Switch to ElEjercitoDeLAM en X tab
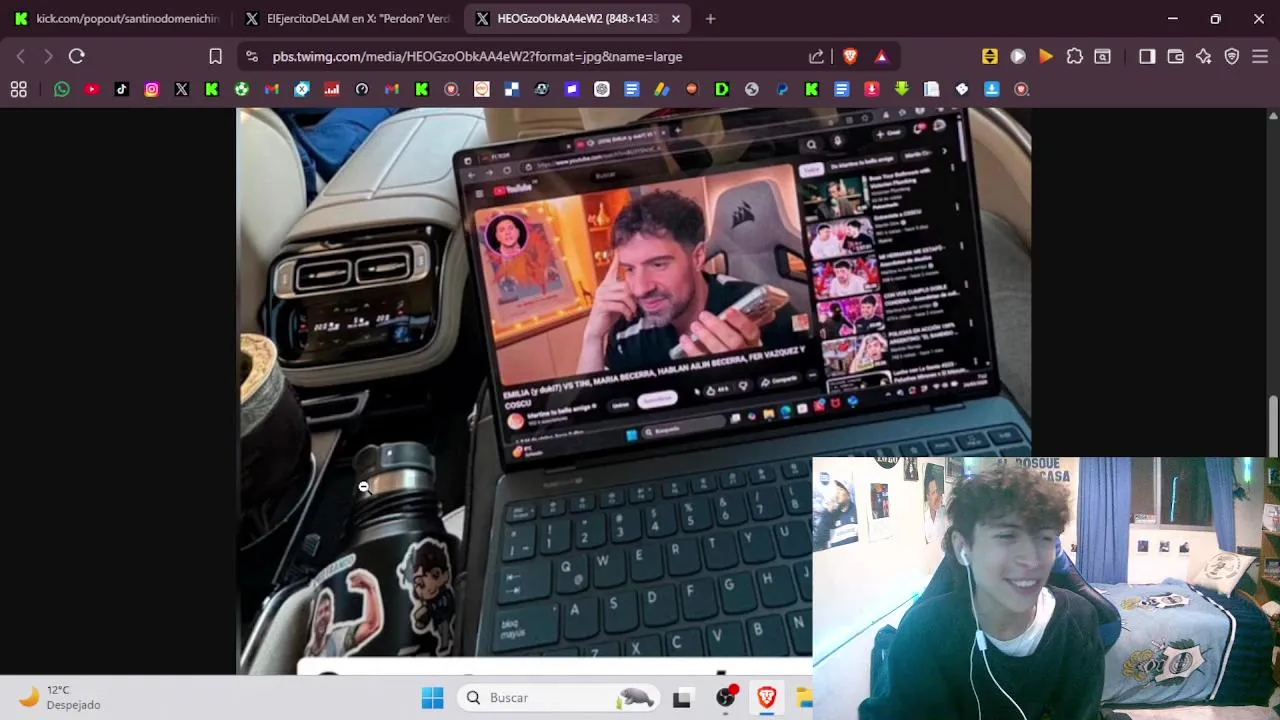 [x=347, y=18]
